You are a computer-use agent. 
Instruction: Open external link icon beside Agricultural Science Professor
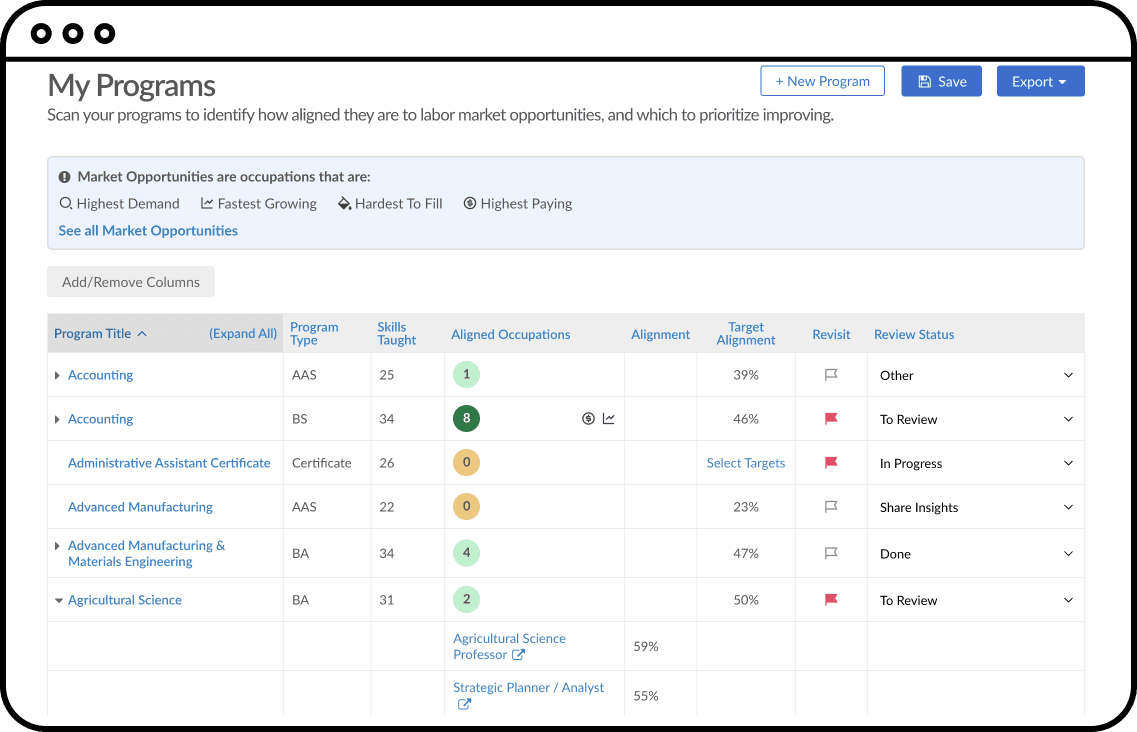pos(518,655)
